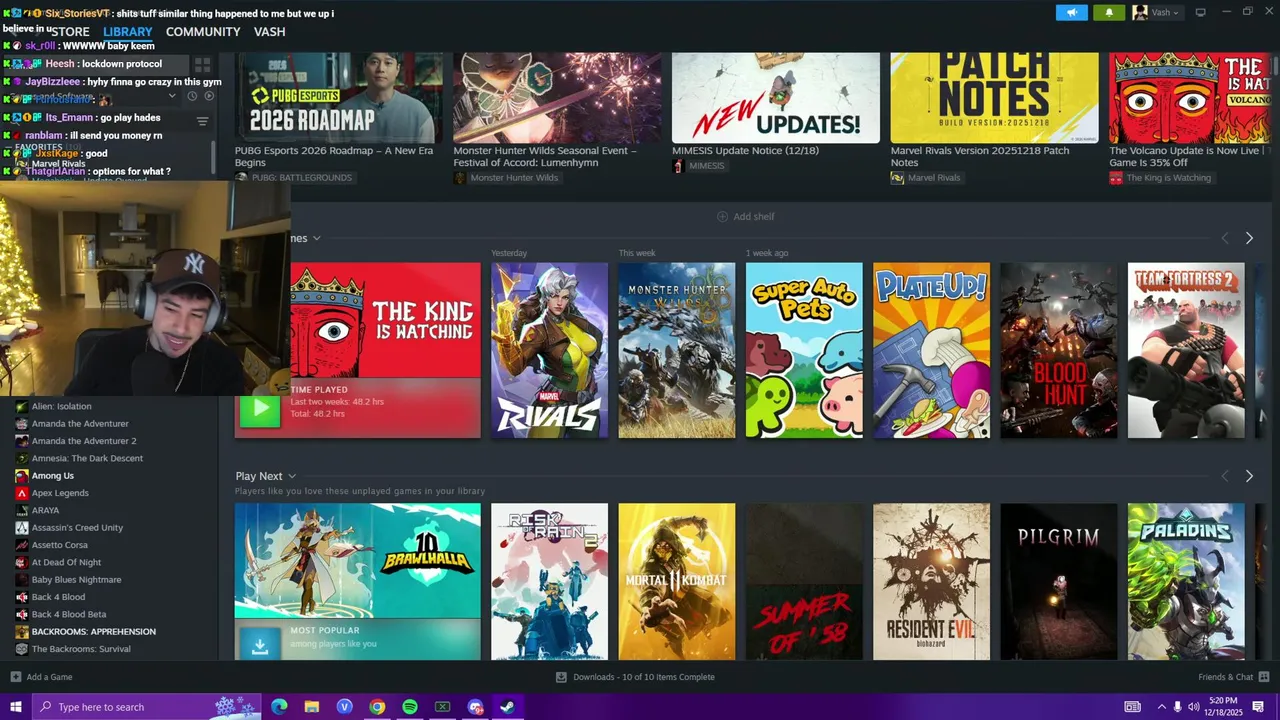Select the Among Us icon in game list

[x=22, y=476]
